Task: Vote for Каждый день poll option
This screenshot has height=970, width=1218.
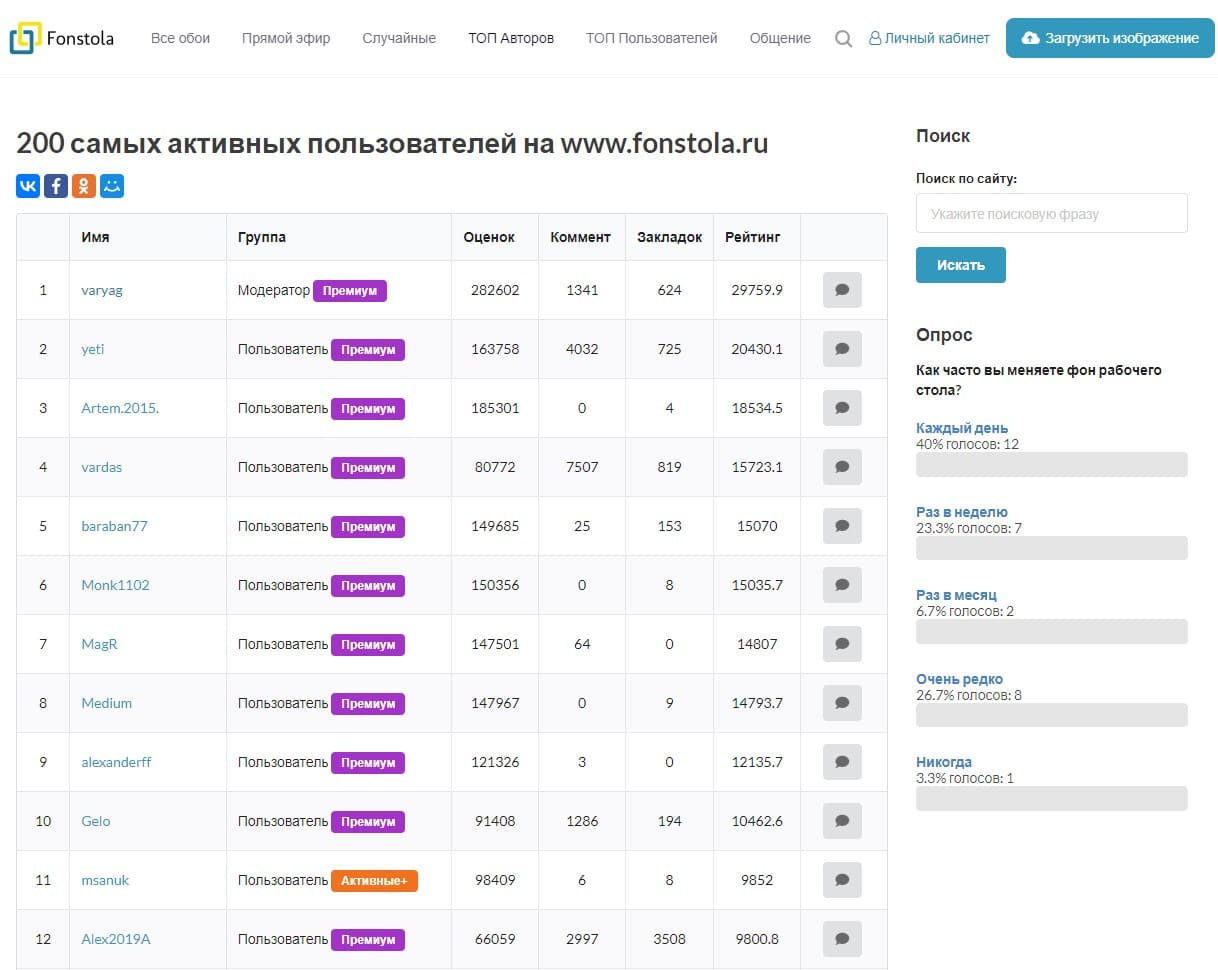Action: (961, 428)
